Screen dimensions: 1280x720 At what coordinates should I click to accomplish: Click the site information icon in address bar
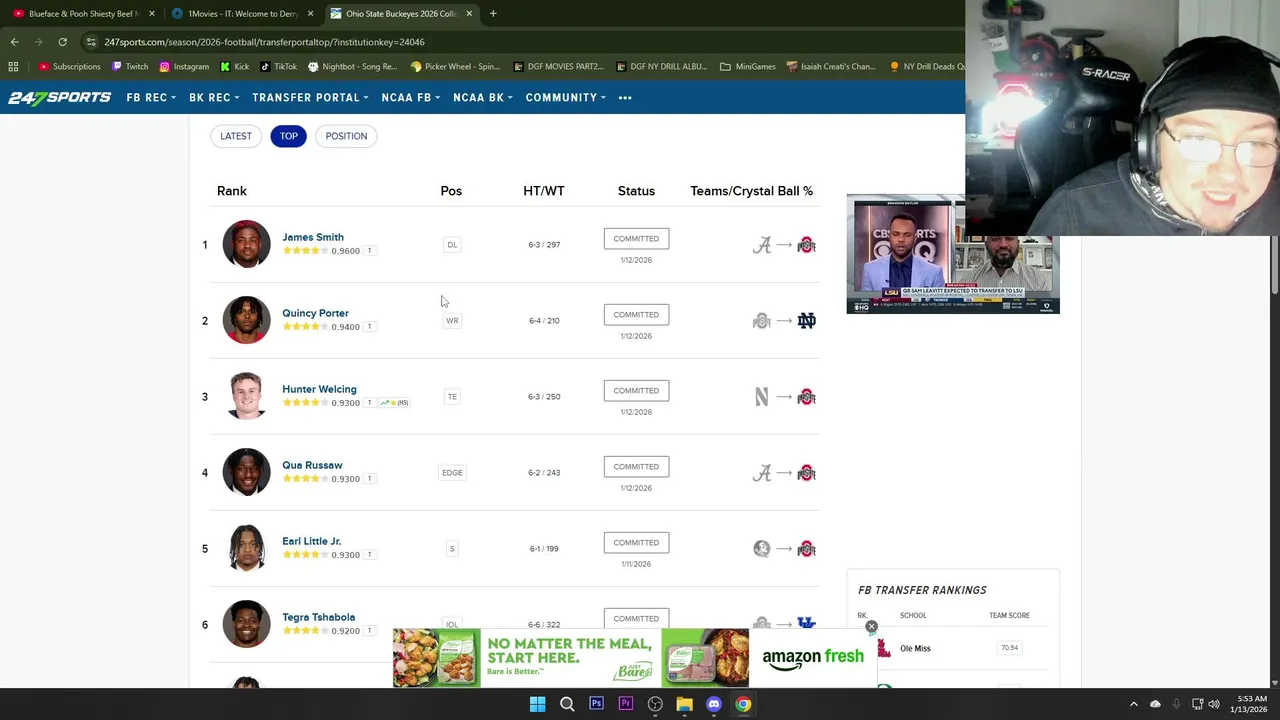[x=91, y=42]
